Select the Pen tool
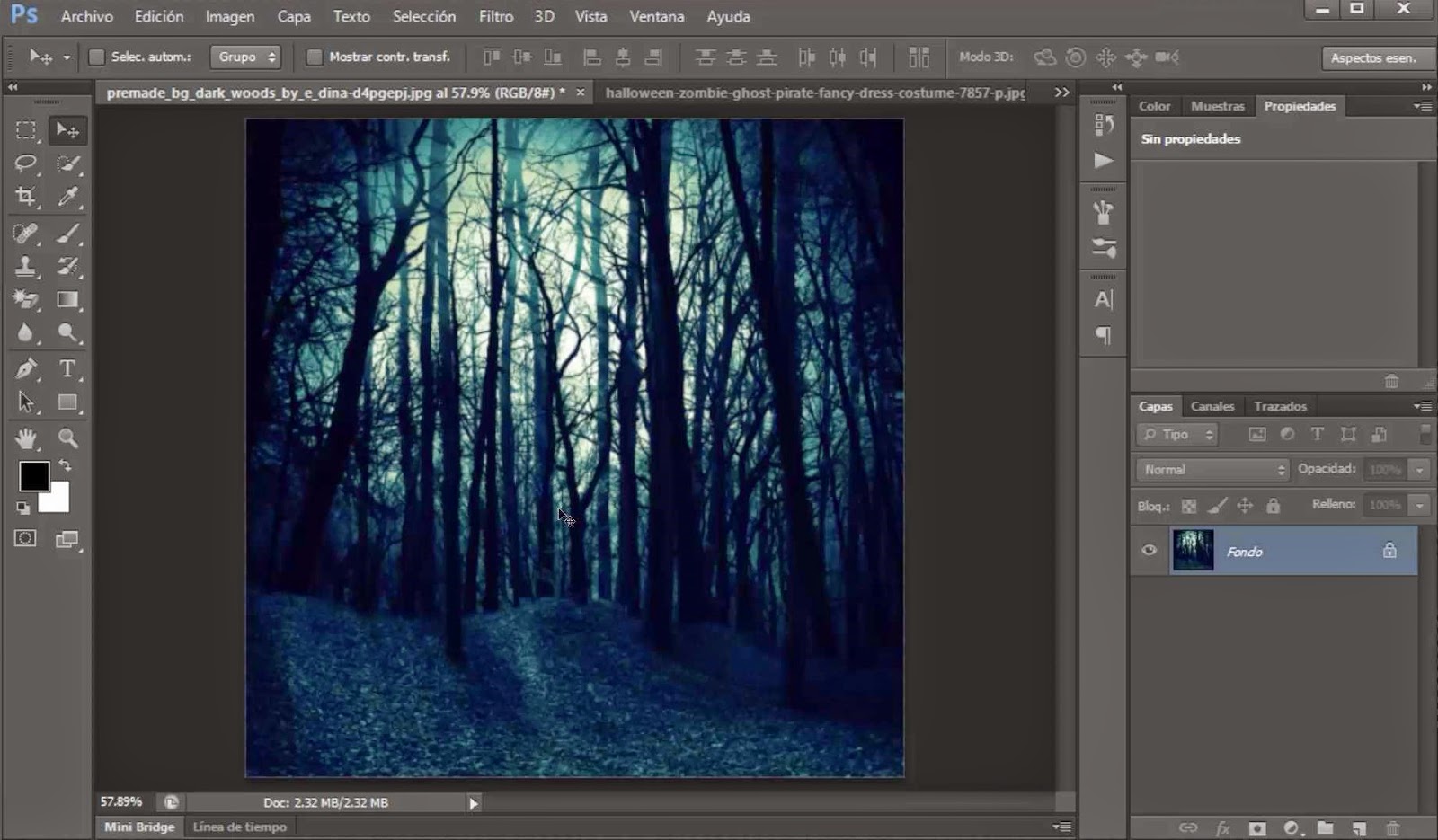 click(x=25, y=368)
